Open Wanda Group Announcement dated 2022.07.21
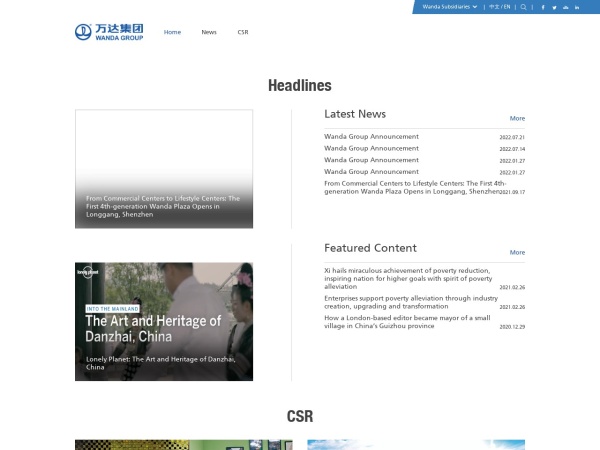The width and height of the screenshot is (600, 450). pos(371,137)
